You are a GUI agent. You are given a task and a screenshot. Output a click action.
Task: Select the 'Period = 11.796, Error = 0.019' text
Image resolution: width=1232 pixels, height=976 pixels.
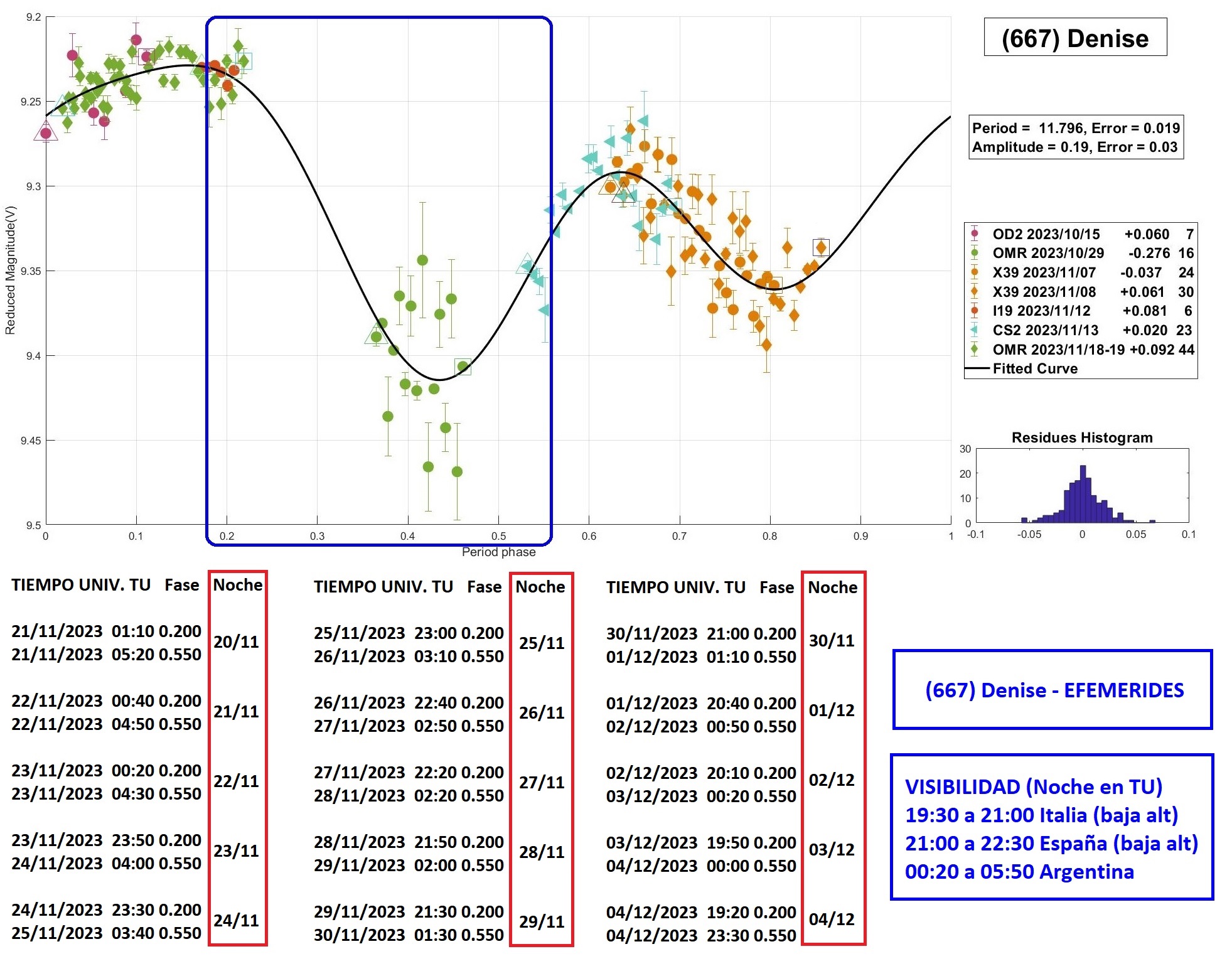click(1076, 128)
